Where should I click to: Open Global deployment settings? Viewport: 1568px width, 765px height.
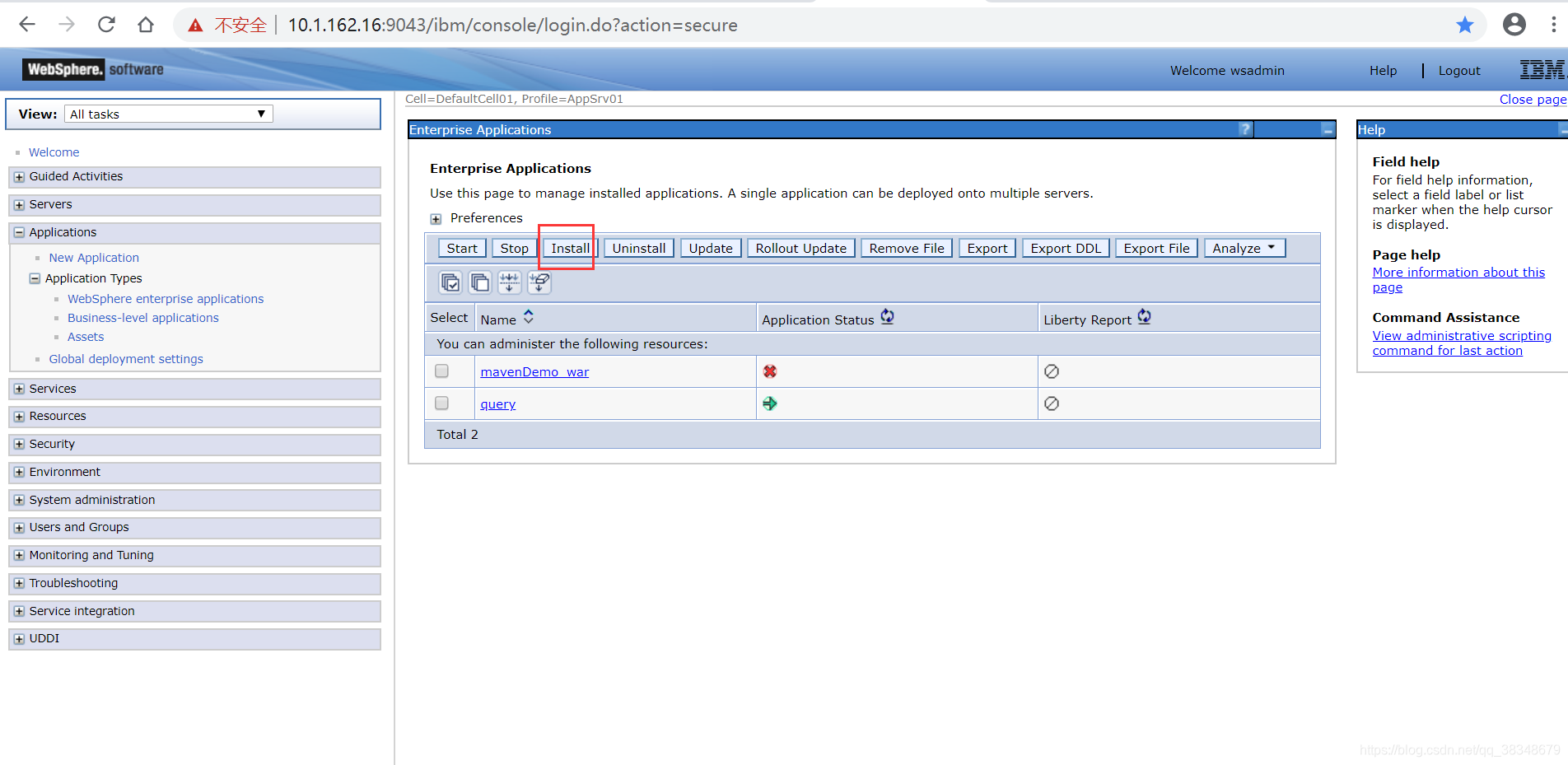pyautogui.click(x=126, y=359)
